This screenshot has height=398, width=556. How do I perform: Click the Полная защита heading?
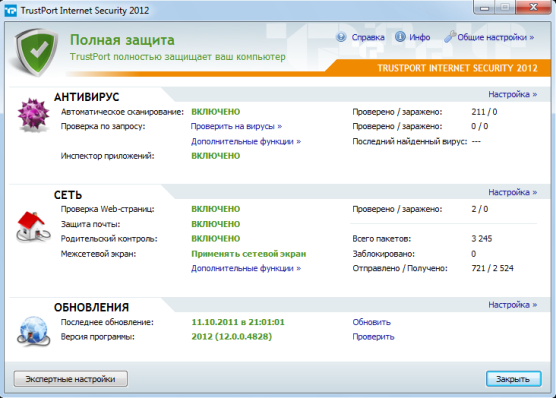(x=122, y=40)
